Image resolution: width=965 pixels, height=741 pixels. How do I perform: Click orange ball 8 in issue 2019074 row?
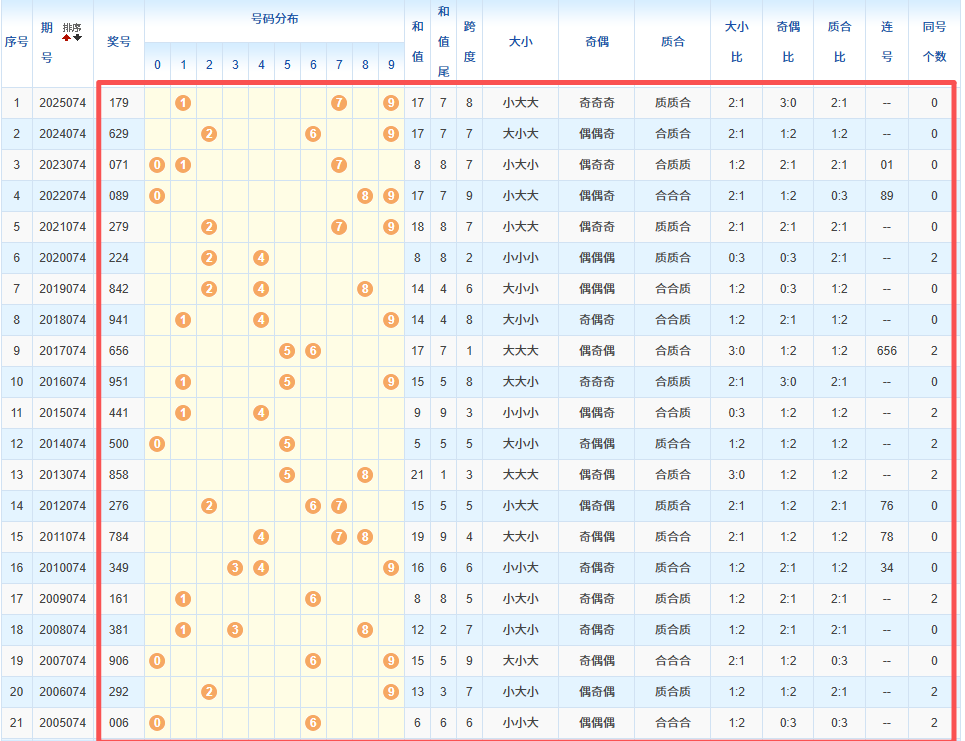click(365, 289)
